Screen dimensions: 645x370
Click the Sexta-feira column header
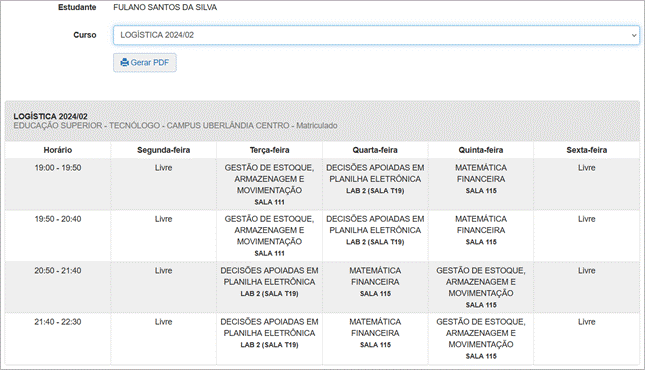pos(587,150)
